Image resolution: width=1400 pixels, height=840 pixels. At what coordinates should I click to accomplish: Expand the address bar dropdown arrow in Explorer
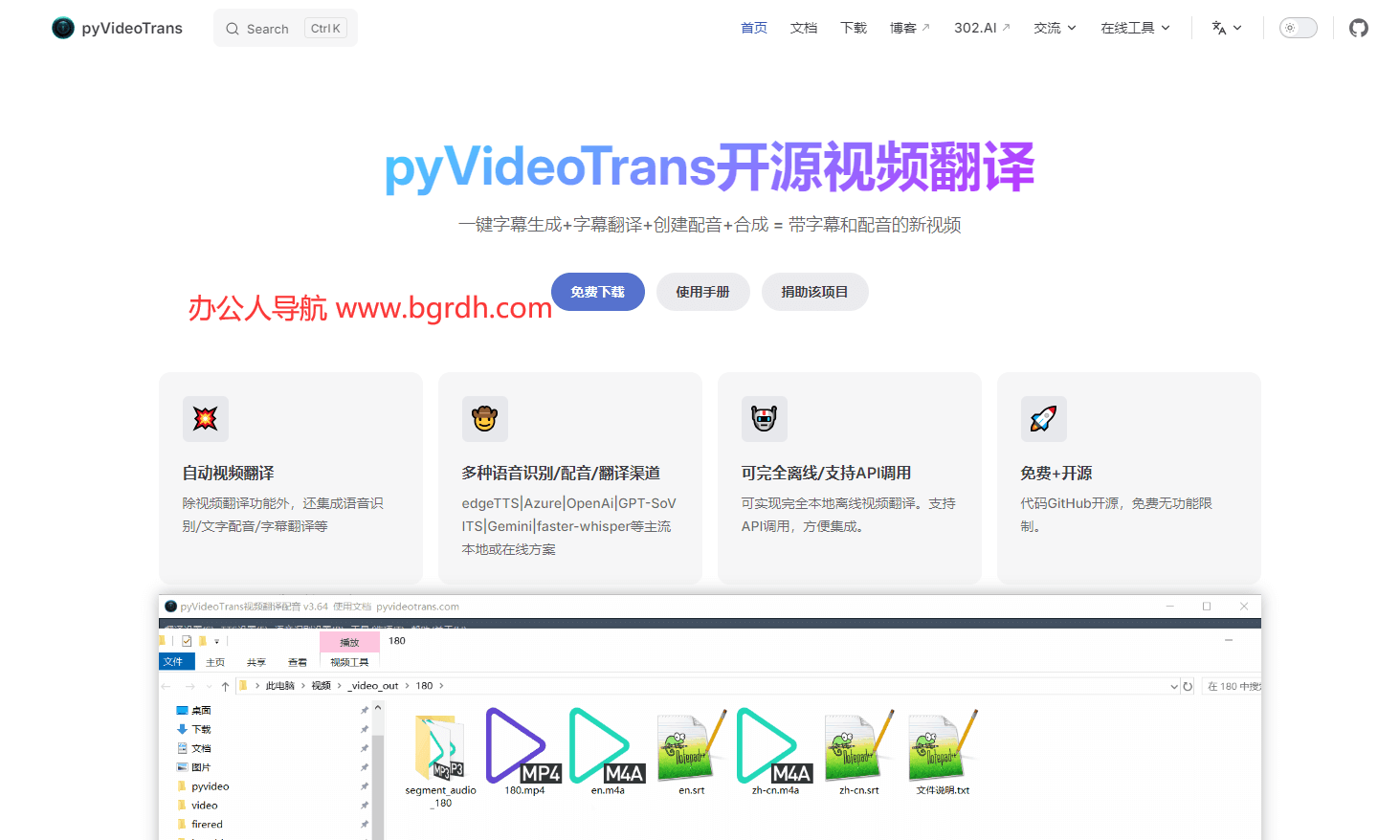click(x=1174, y=686)
